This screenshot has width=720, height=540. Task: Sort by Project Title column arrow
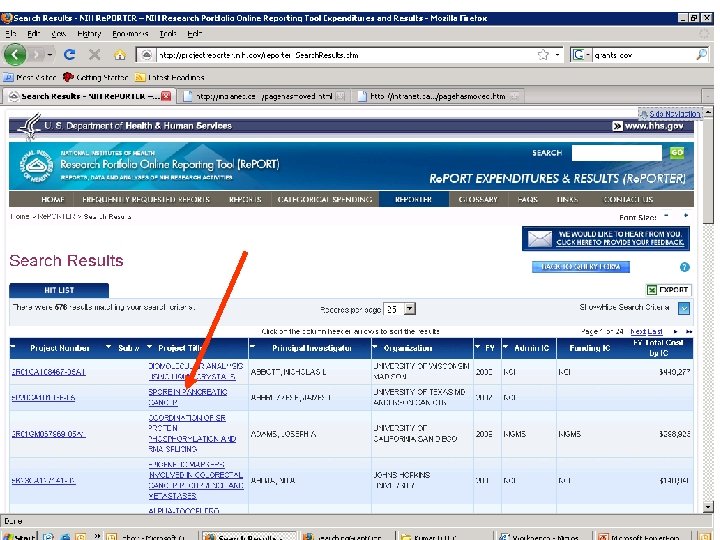[149, 347]
